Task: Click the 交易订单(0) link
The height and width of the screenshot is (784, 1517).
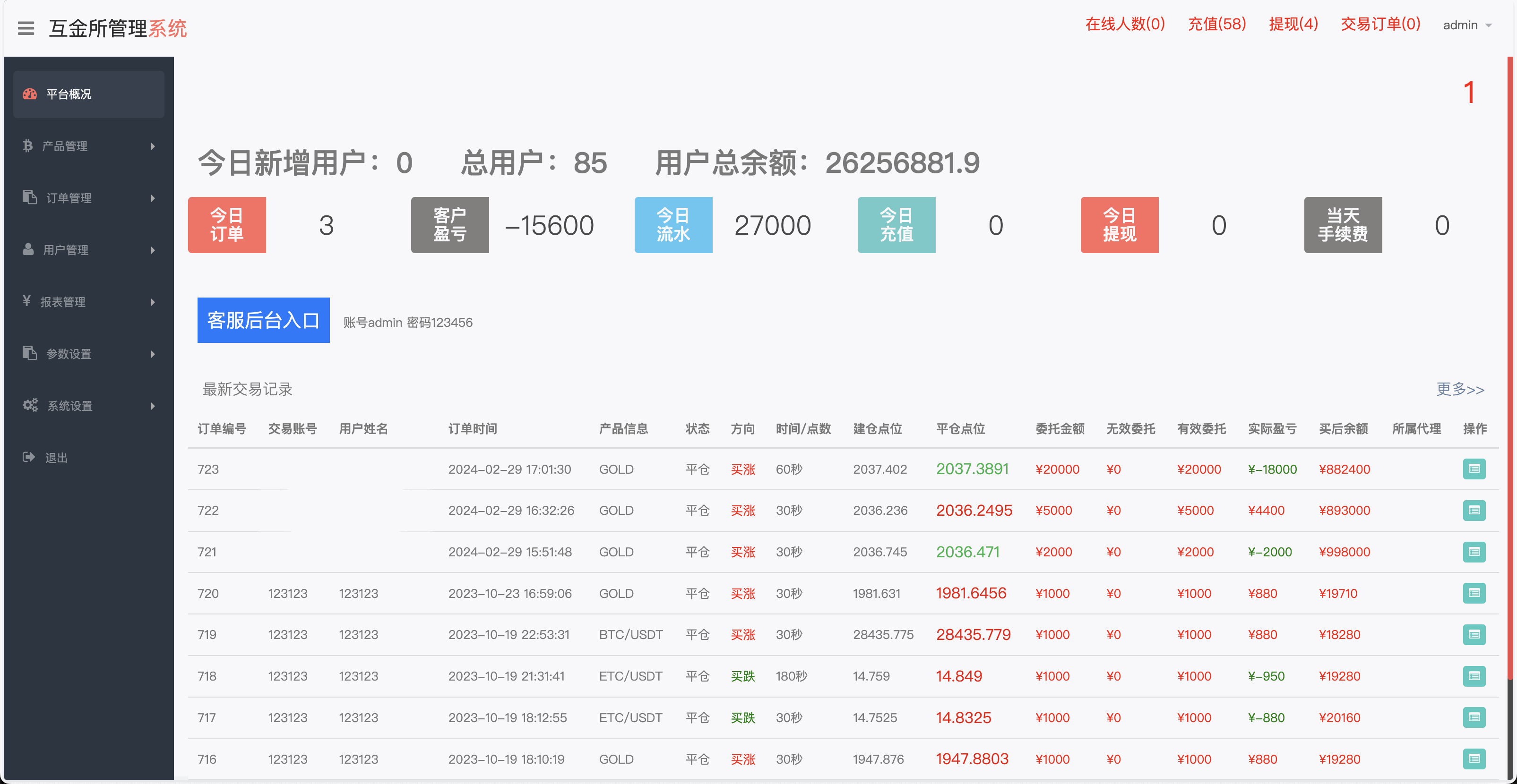Action: click(1380, 24)
